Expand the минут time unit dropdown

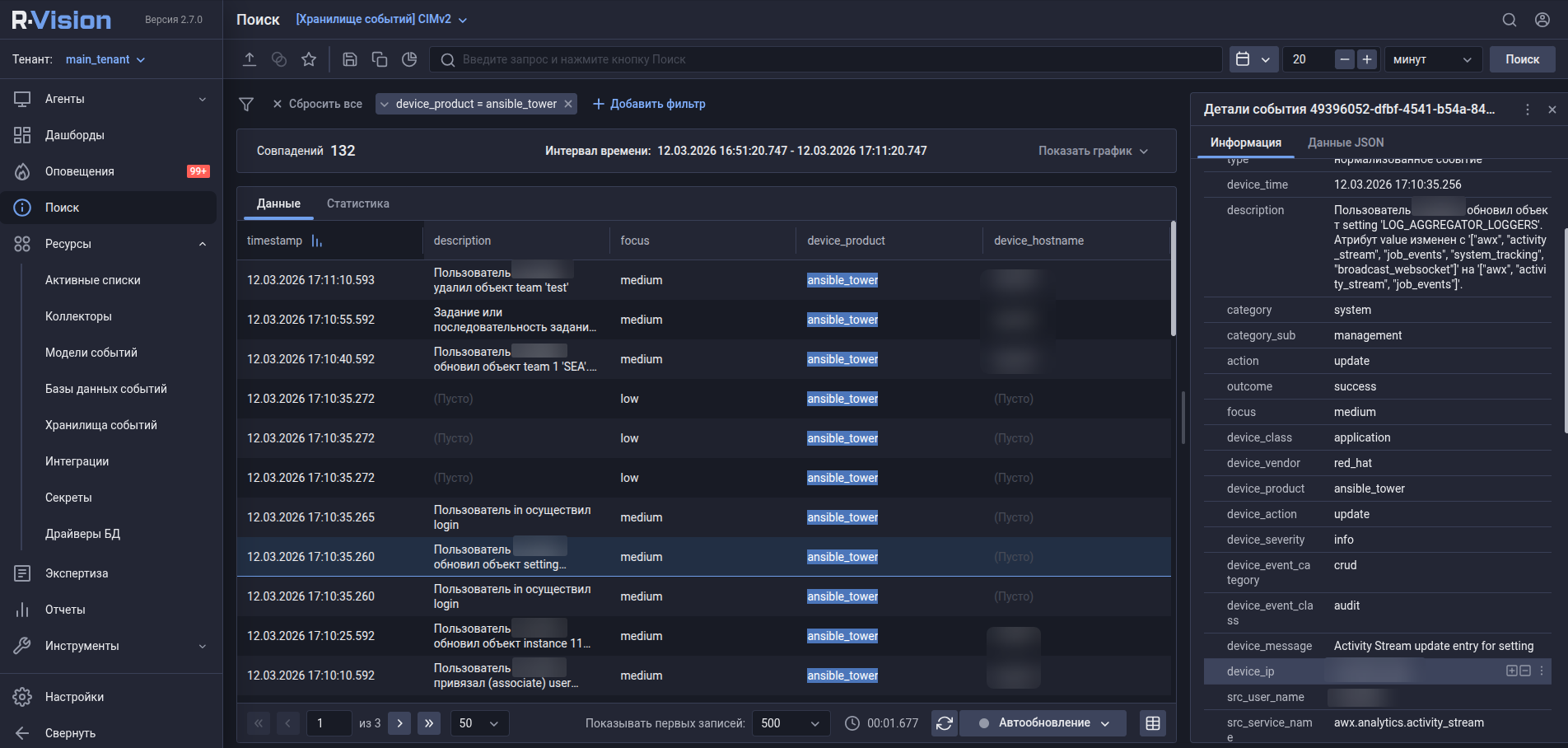[1432, 58]
